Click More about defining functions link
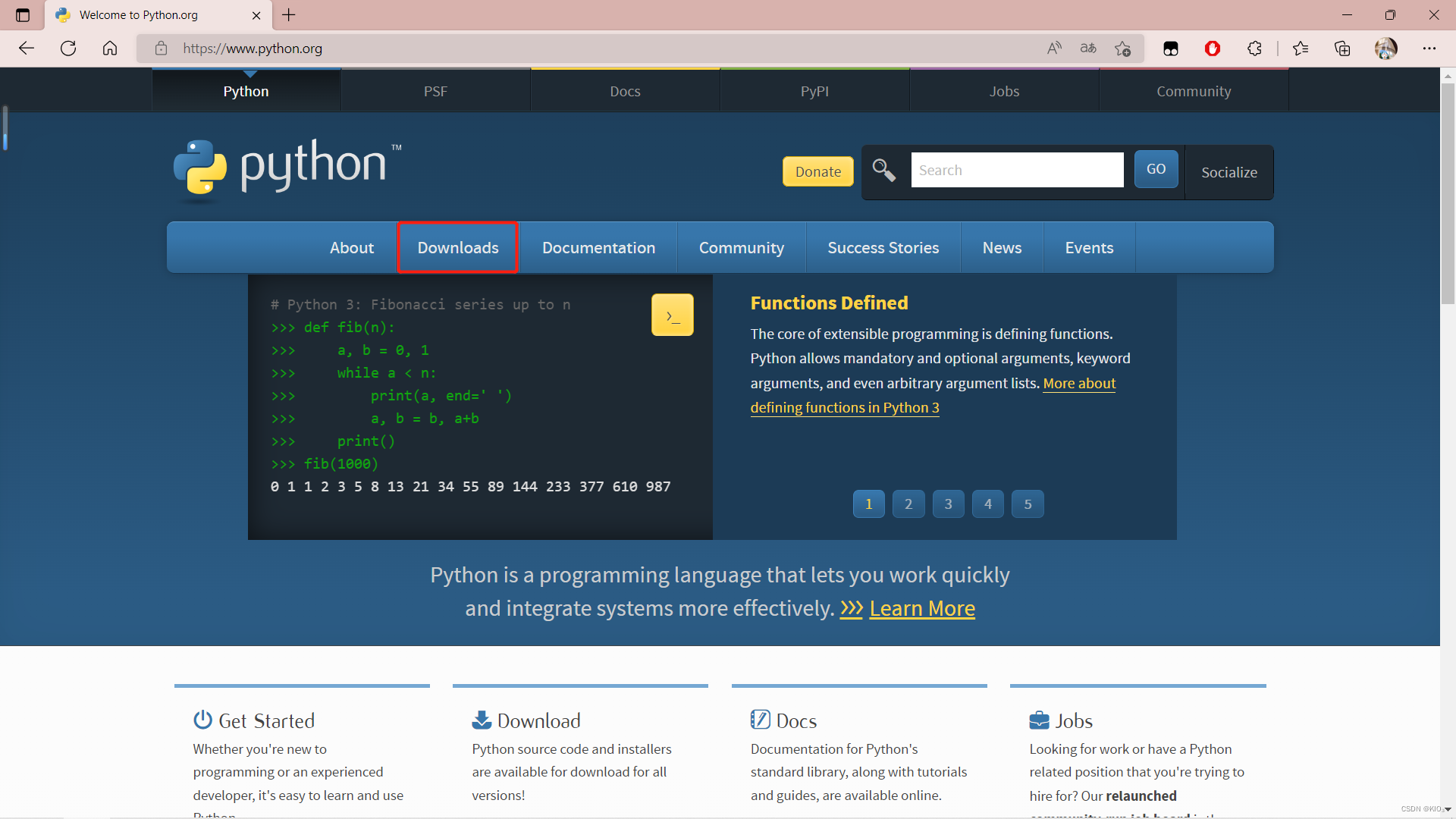The image size is (1456, 819). [x=931, y=395]
